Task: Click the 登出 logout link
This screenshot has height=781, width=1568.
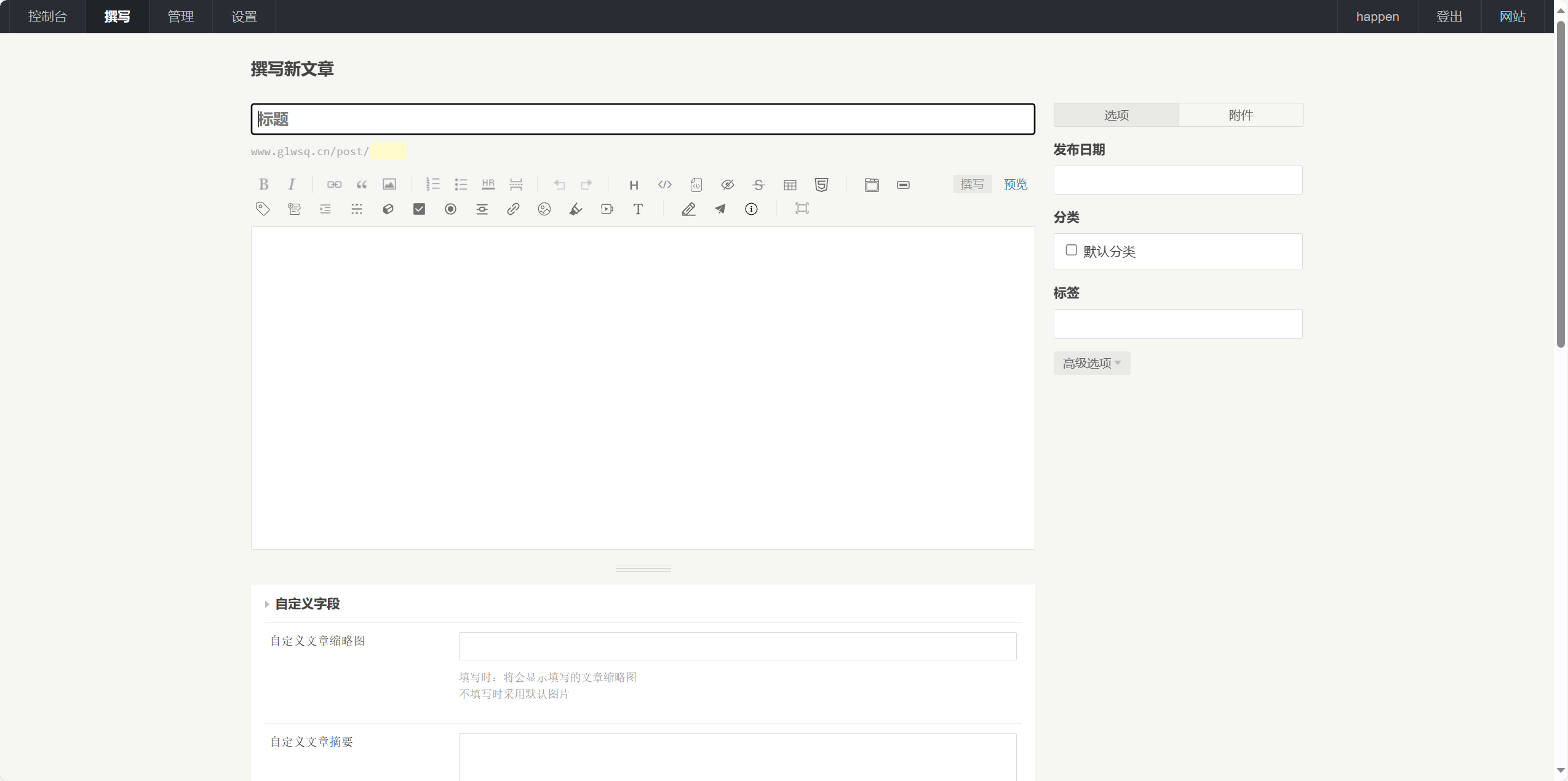Action: coord(1449,17)
